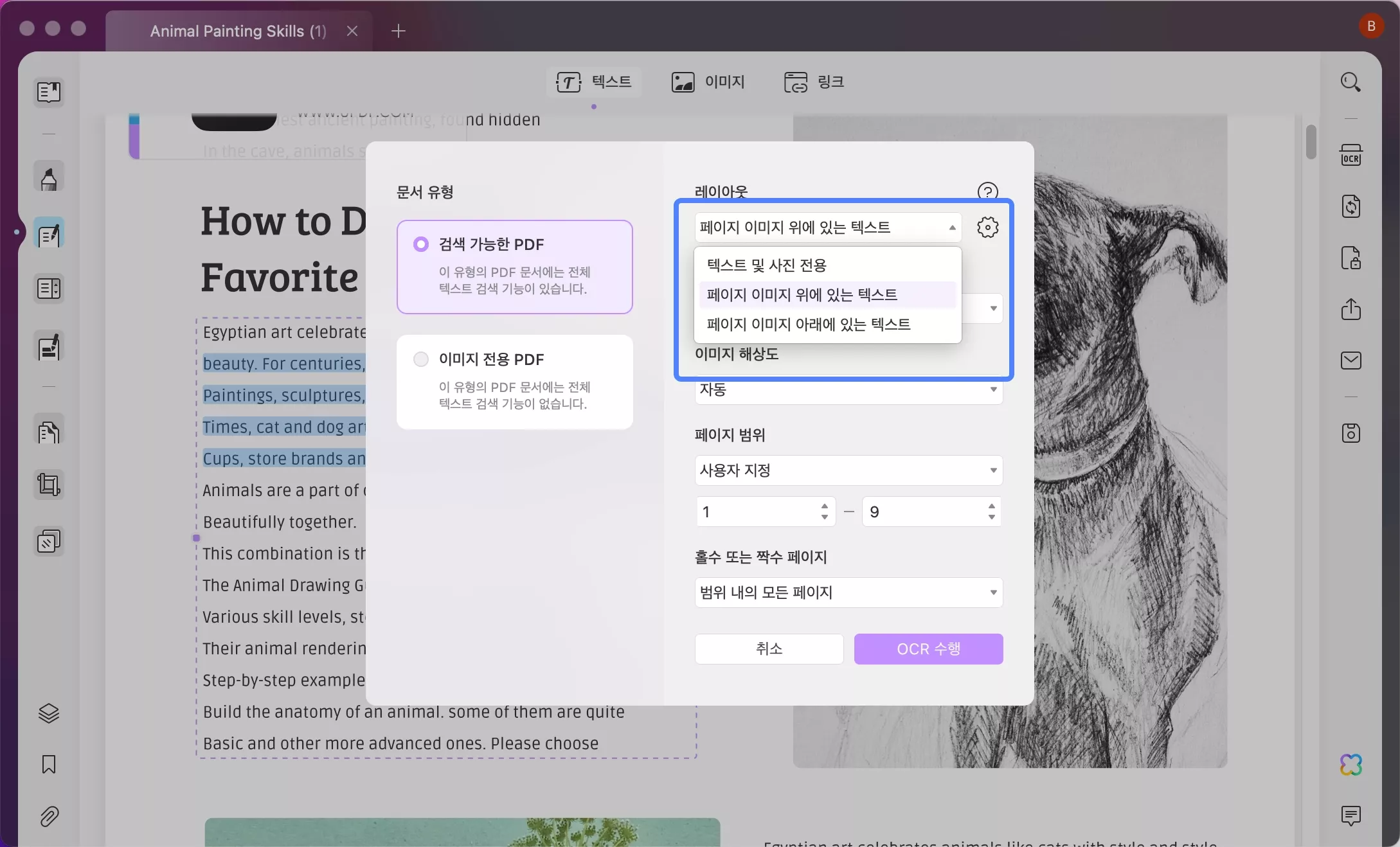Click the 취소 button
The image size is (1400, 847).
tap(769, 649)
